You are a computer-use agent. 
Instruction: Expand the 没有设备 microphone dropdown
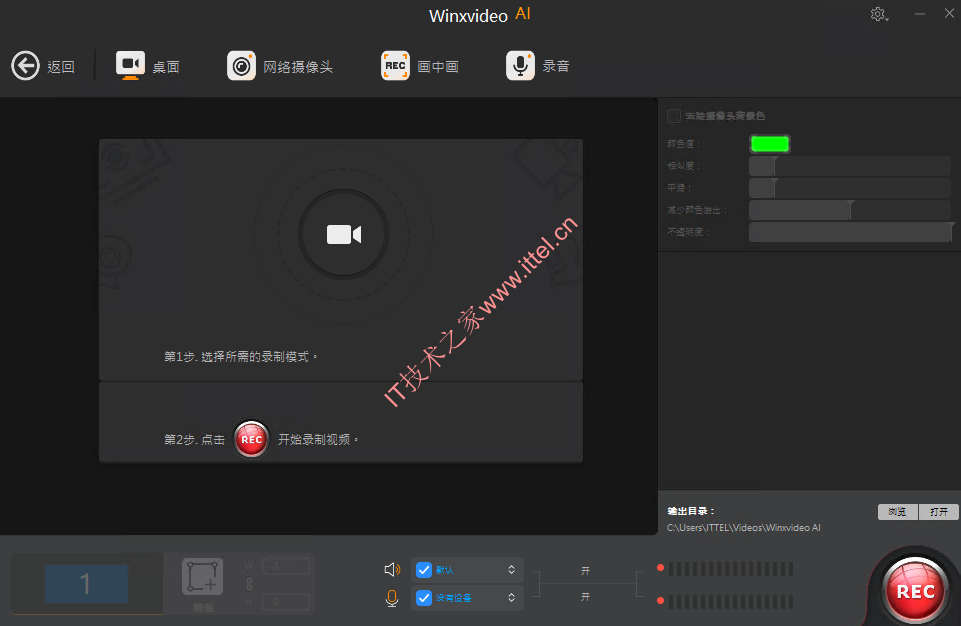(x=511, y=598)
